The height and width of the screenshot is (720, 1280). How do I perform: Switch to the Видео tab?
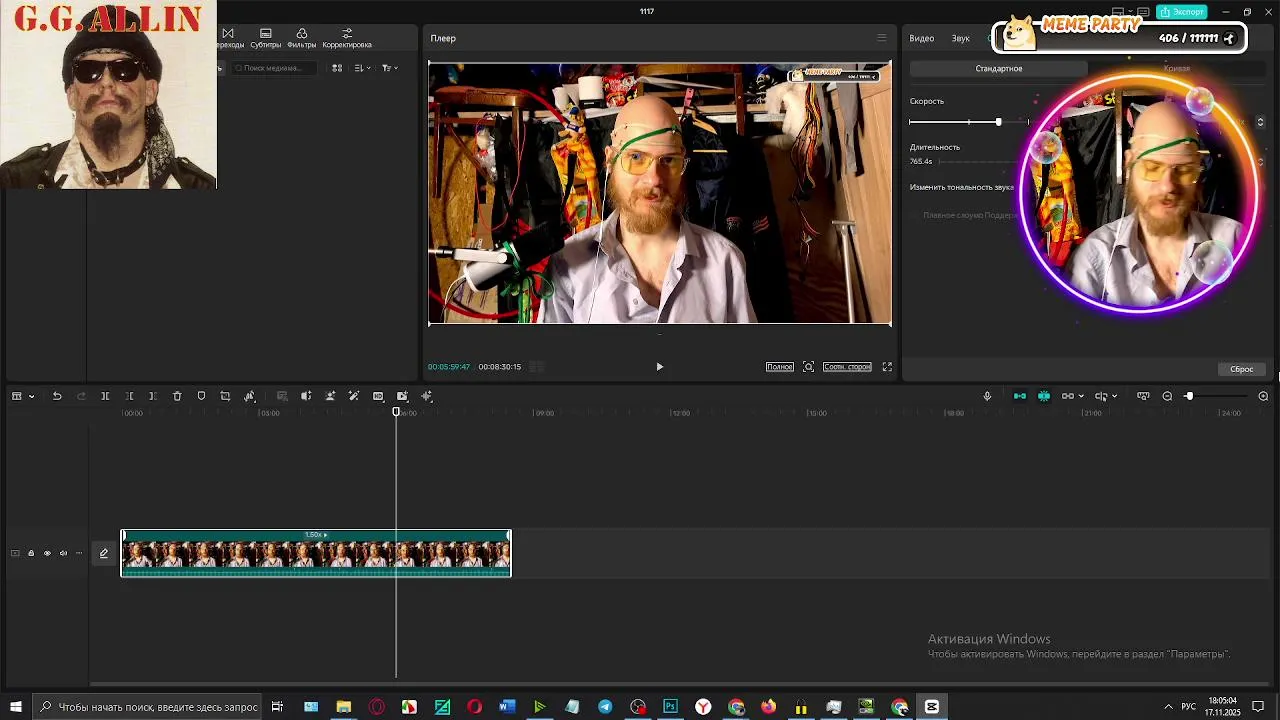point(921,38)
